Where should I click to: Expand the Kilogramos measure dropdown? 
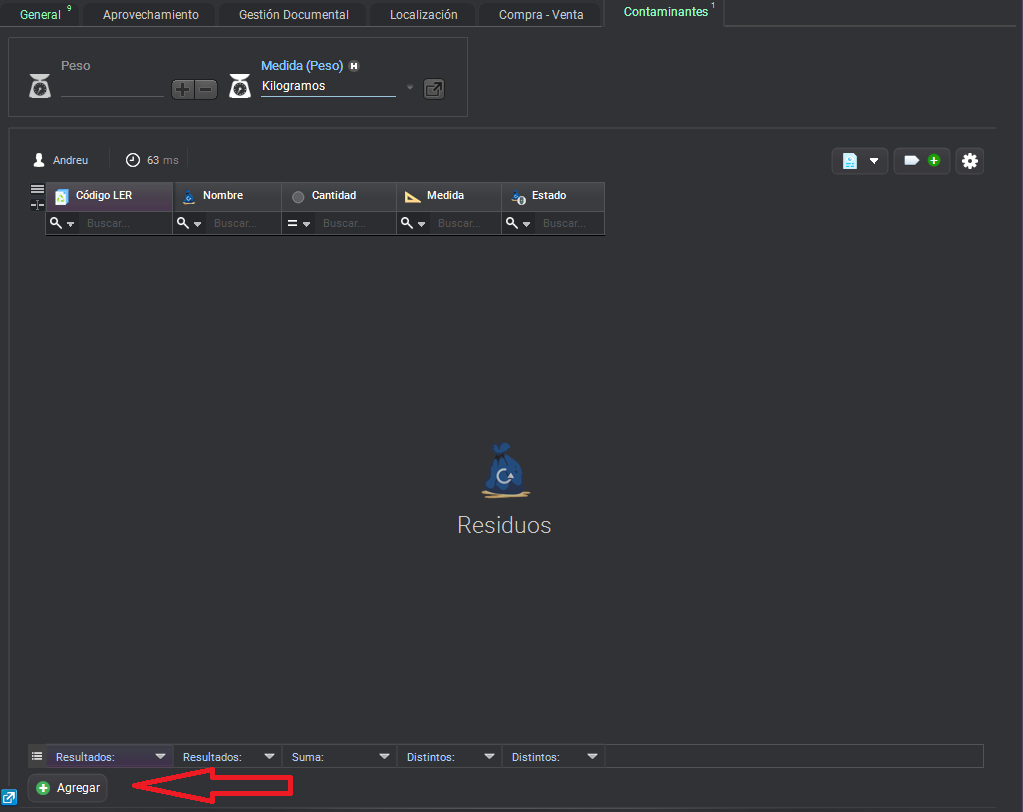point(409,87)
